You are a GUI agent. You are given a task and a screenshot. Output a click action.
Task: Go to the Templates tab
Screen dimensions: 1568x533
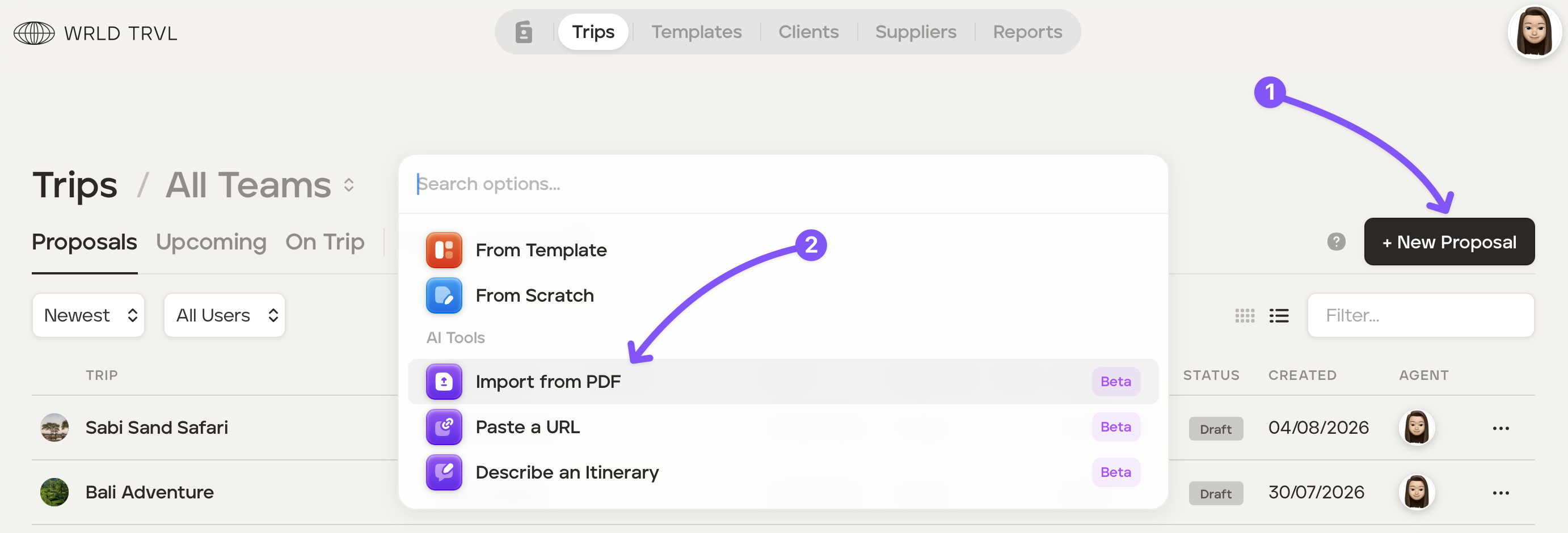696,32
